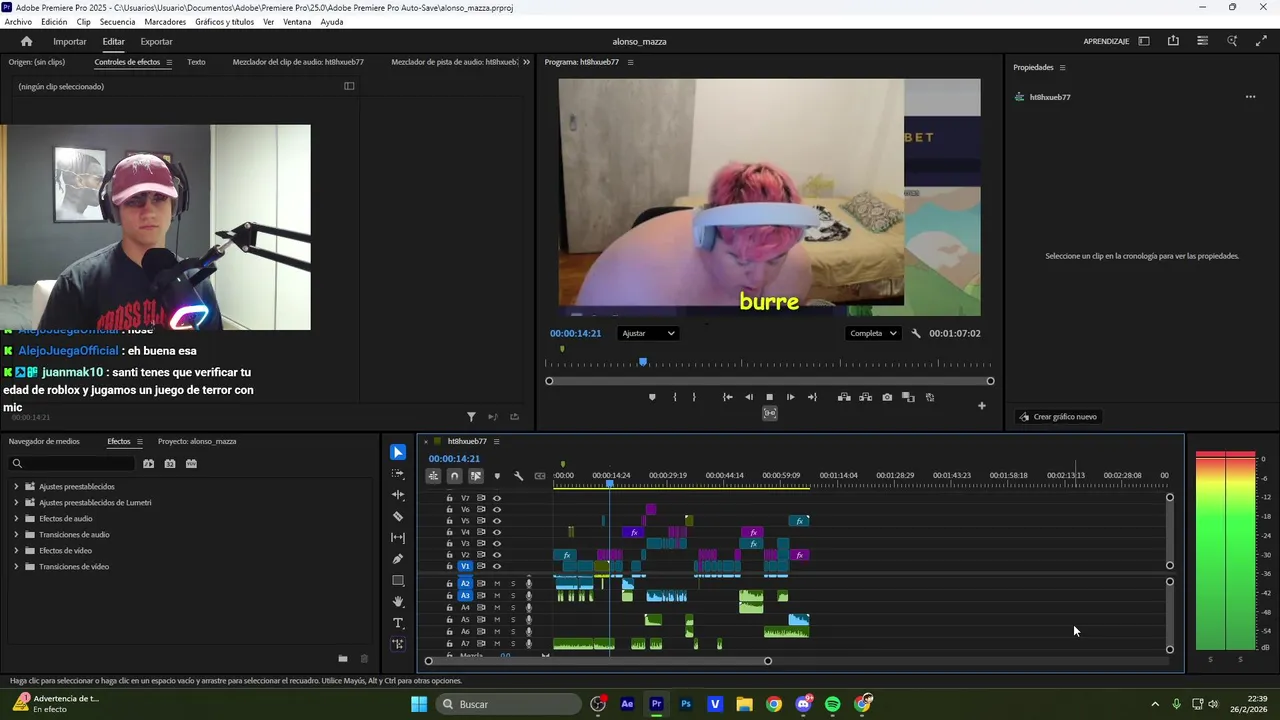Image resolution: width=1280 pixels, height=720 pixels.
Task: Stop playback in Program monitor
Action: pos(769,397)
